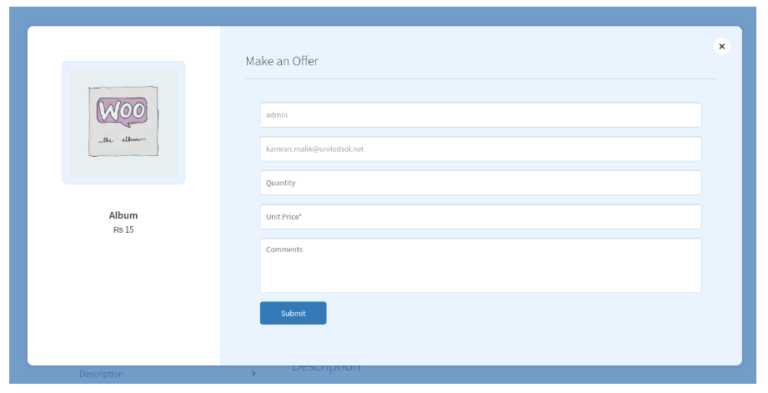Click the Unit Price input field
The height and width of the screenshot is (393, 768).
pyautogui.click(x=480, y=217)
